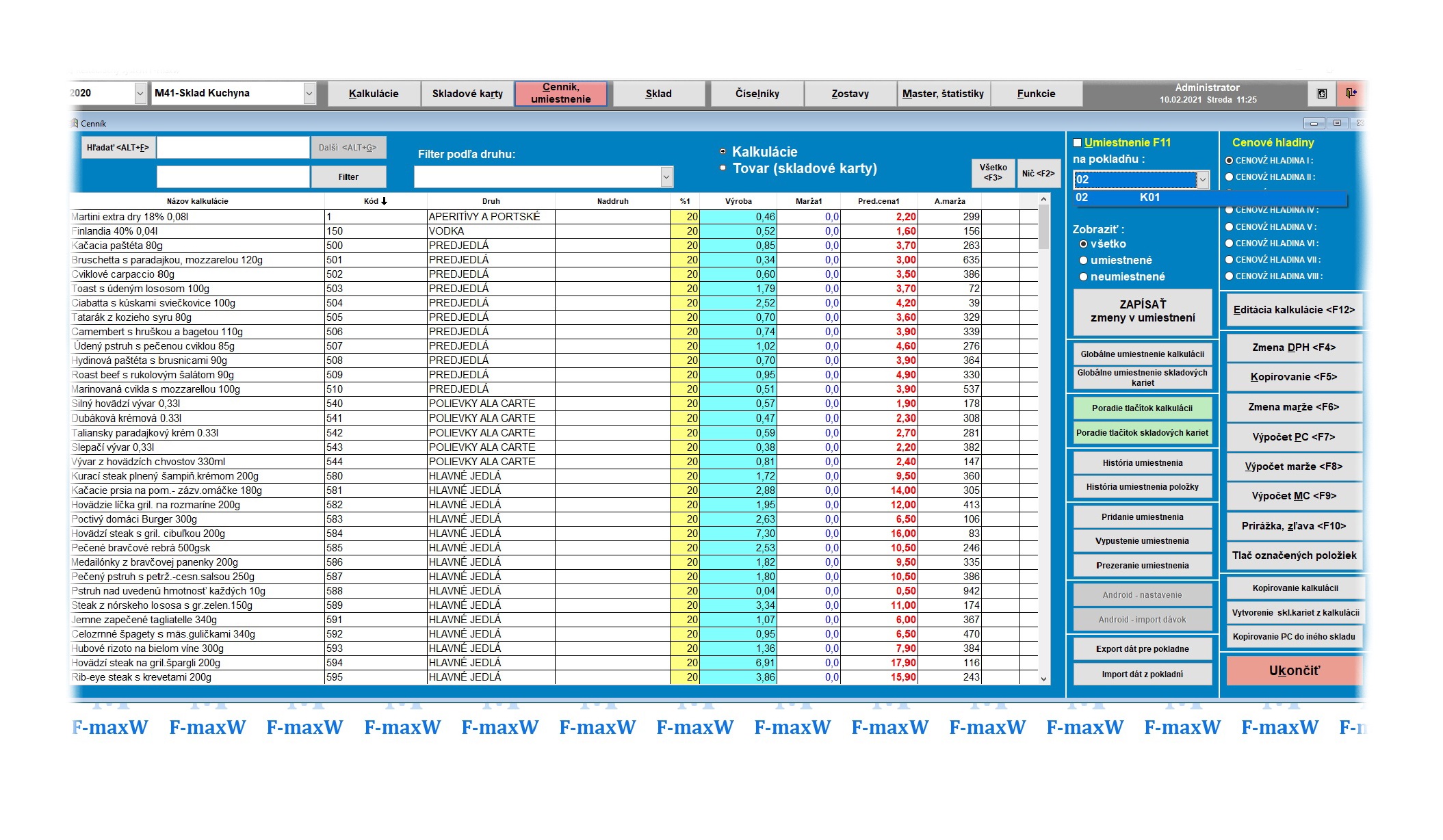Click code cell 544
The image size is (1443, 840).
pyautogui.click(x=376, y=462)
